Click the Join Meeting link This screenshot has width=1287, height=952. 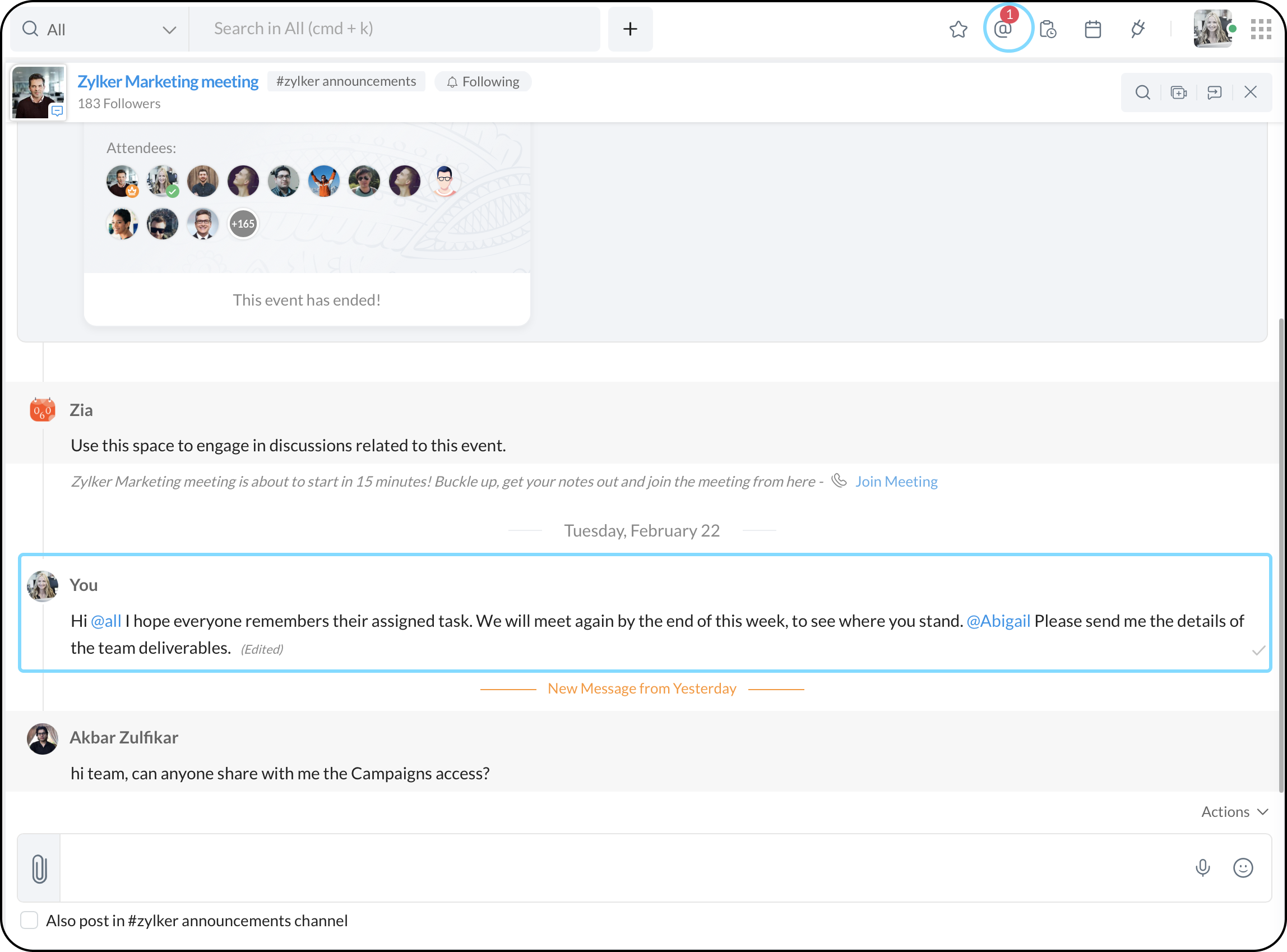[x=896, y=481]
